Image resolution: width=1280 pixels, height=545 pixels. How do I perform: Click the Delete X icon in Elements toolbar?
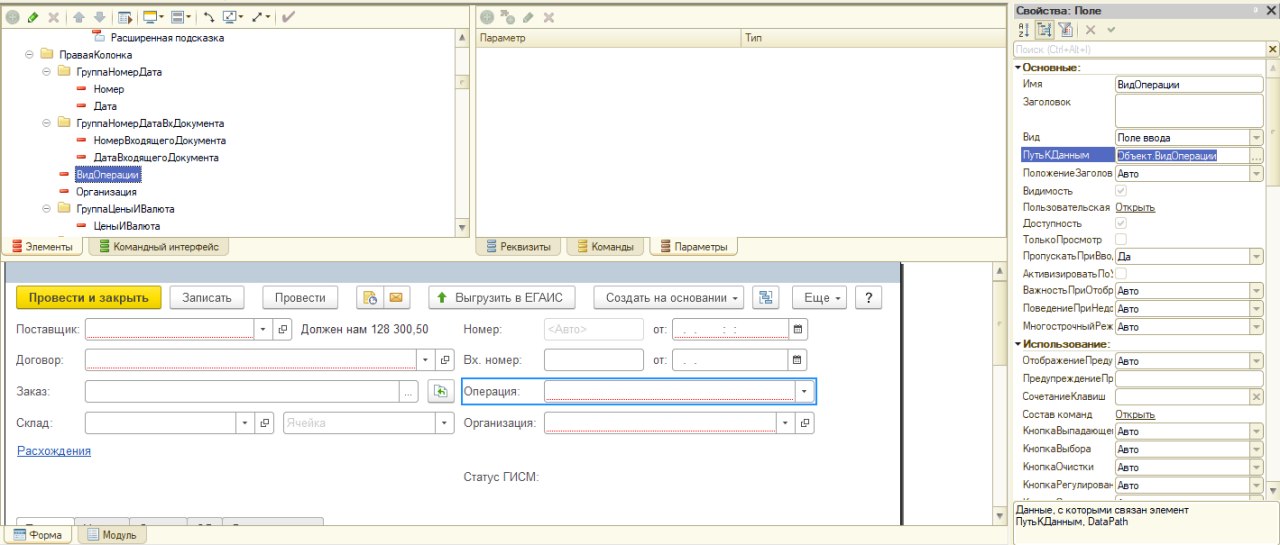click(53, 17)
